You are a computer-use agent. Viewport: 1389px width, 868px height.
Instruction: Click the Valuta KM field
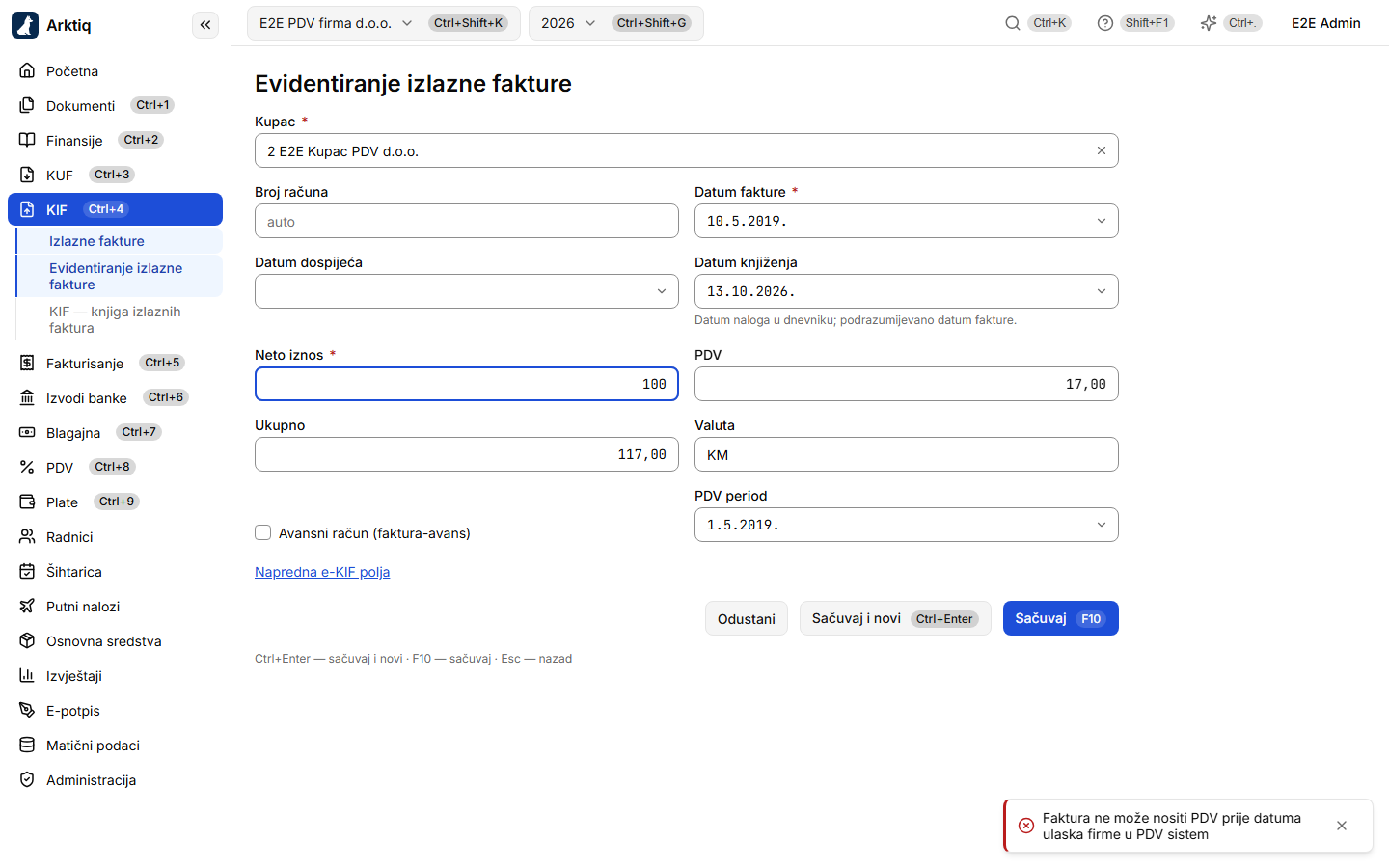tap(907, 454)
